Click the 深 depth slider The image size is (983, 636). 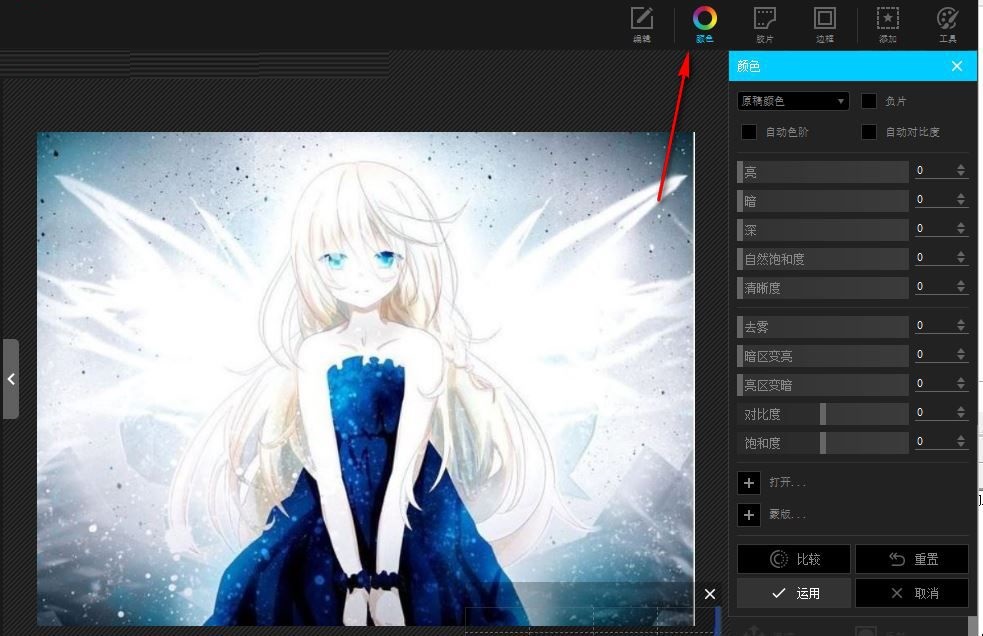pyautogui.click(x=823, y=230)
